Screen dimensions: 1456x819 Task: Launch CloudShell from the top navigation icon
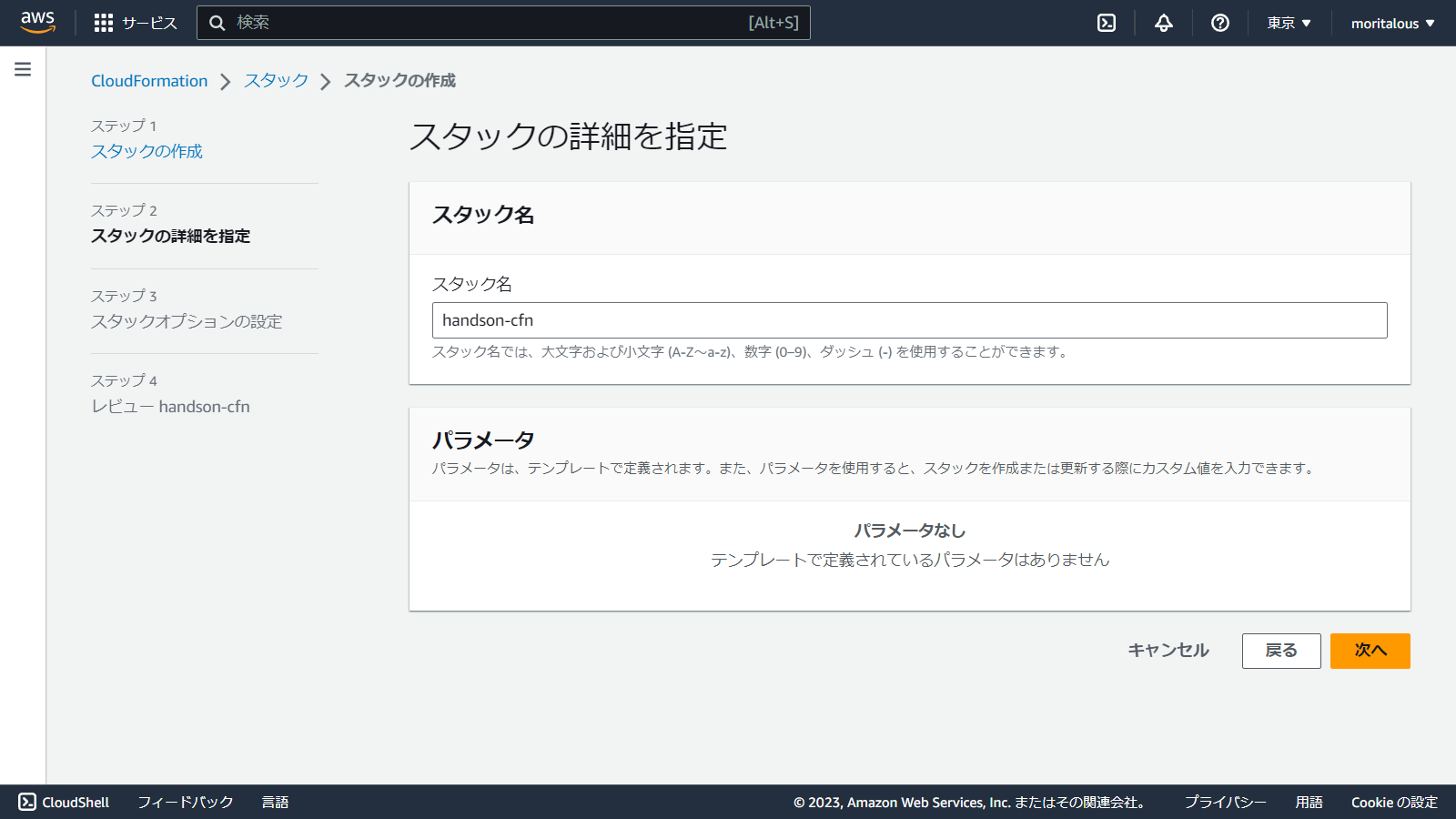(1106, 23)
